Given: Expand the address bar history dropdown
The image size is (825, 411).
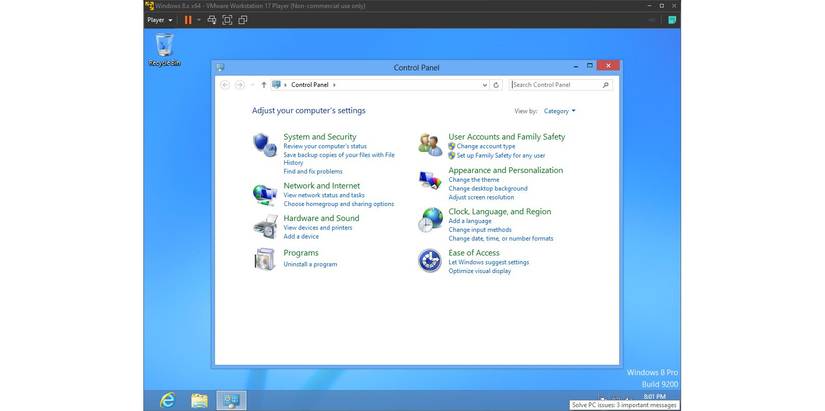Looking at the screenshot, I should pos(485,85).
